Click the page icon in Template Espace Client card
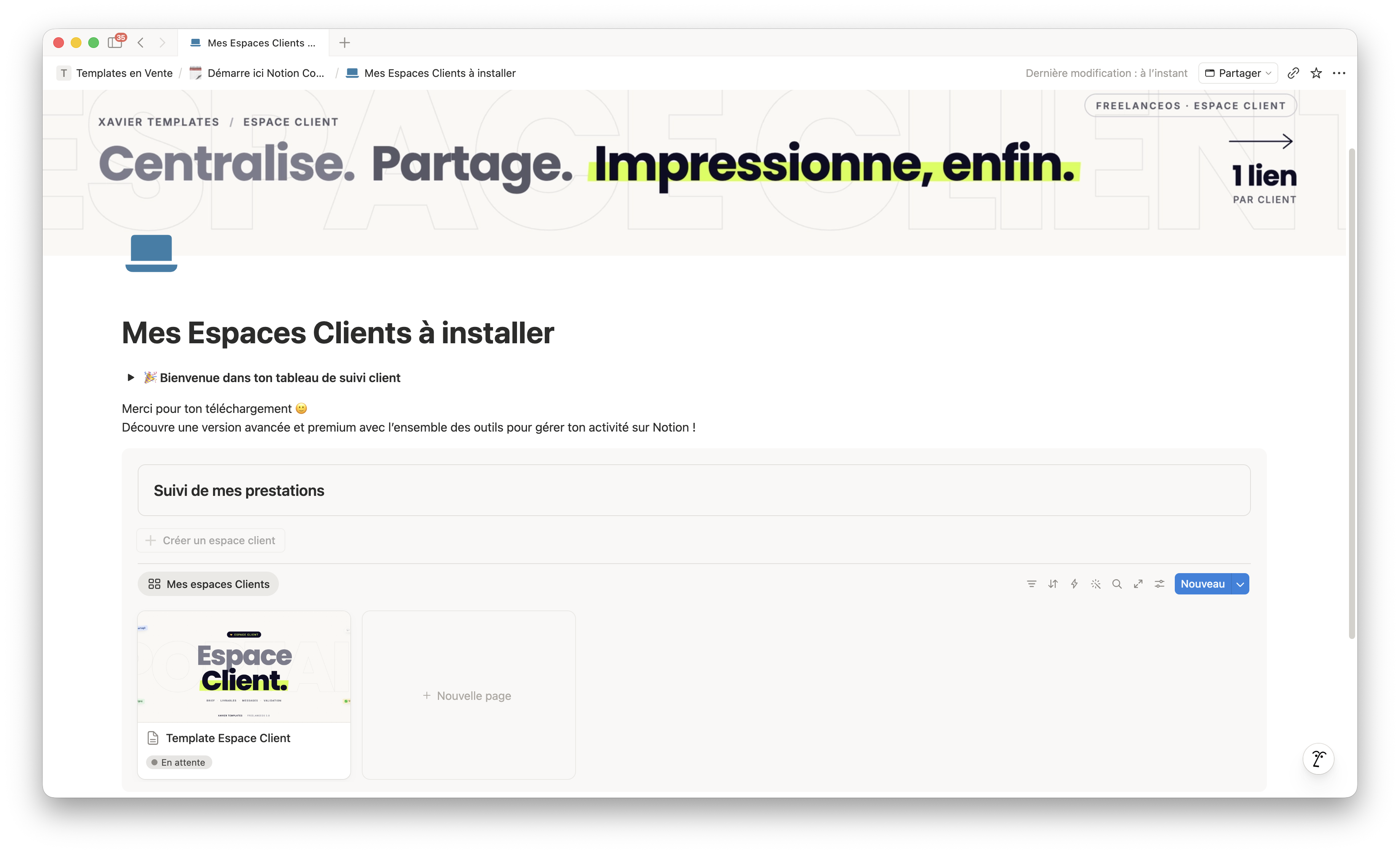Image resolution: width=1400 pixels, height=854 pixels. [x=153, y=738]
